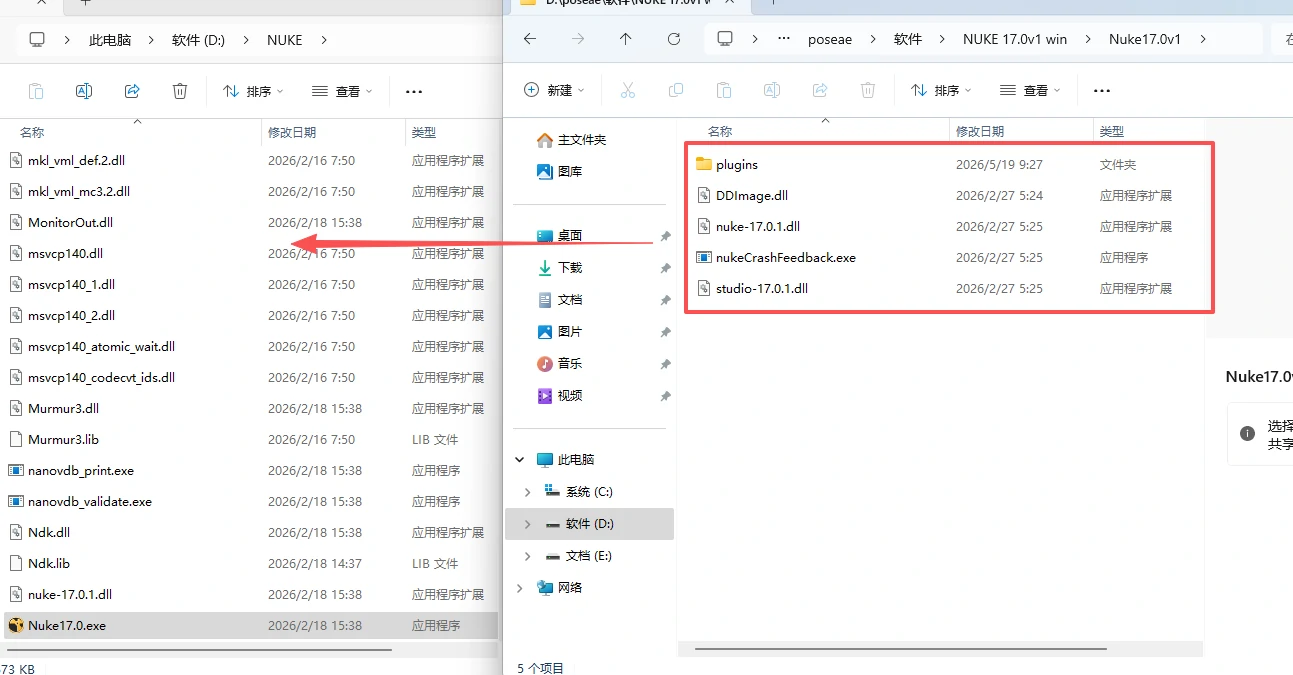Click the Delete trash icon in left window
Viewport: 1293px width, 675px height.
pyautogui.click(x=180, y=91)
